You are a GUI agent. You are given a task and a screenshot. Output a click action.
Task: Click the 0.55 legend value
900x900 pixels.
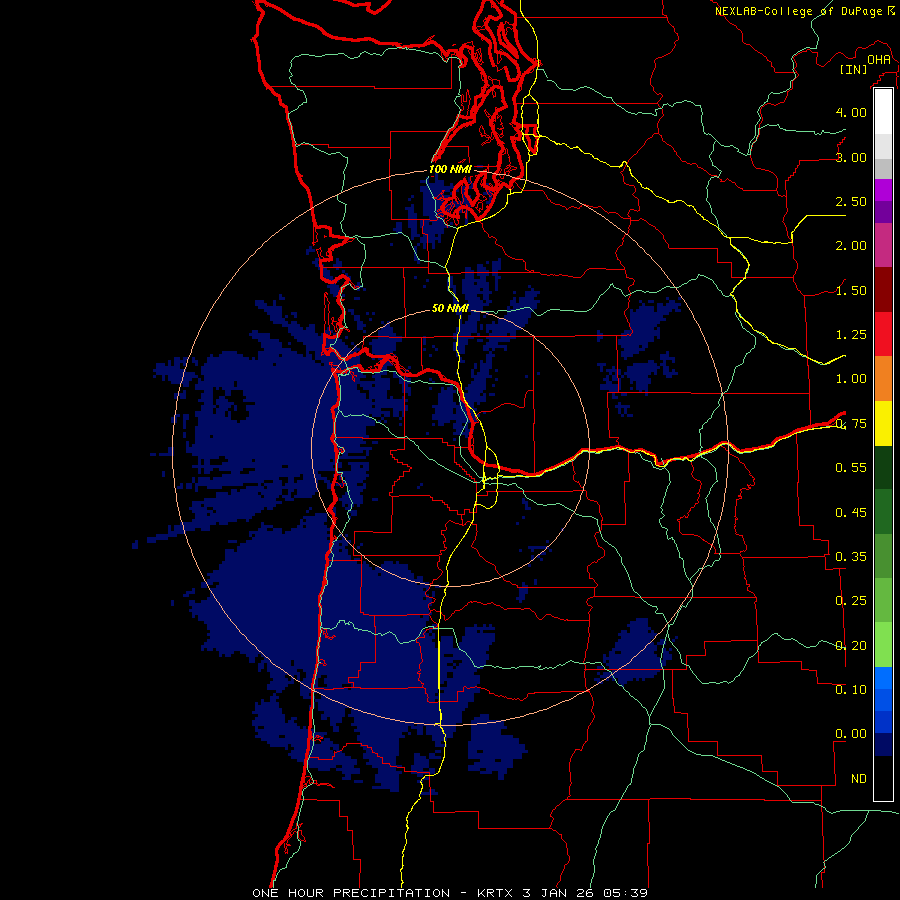851,468
